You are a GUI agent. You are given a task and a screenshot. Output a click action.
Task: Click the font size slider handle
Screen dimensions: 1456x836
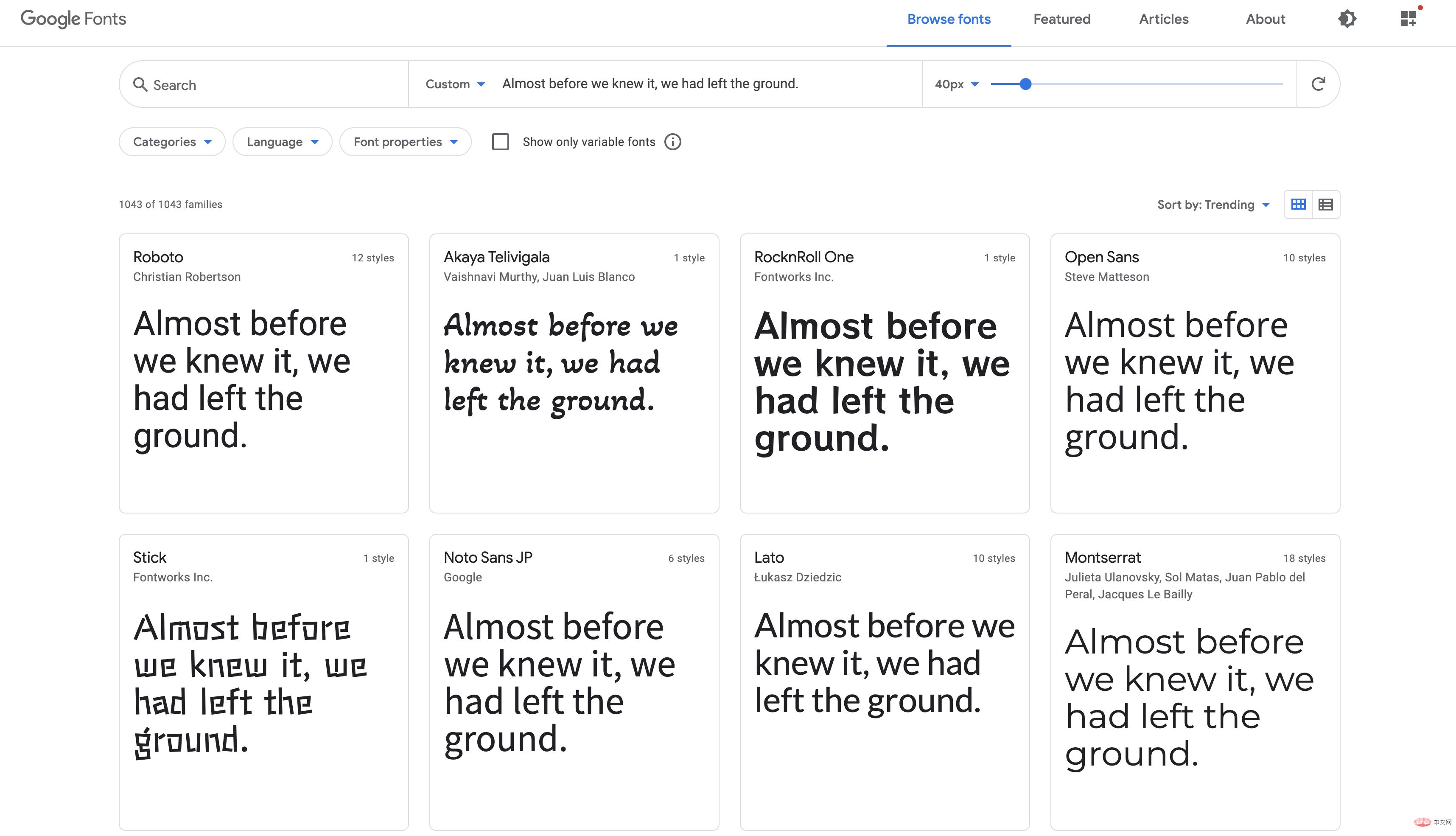pyautogui.click(x=1025, y=84)
